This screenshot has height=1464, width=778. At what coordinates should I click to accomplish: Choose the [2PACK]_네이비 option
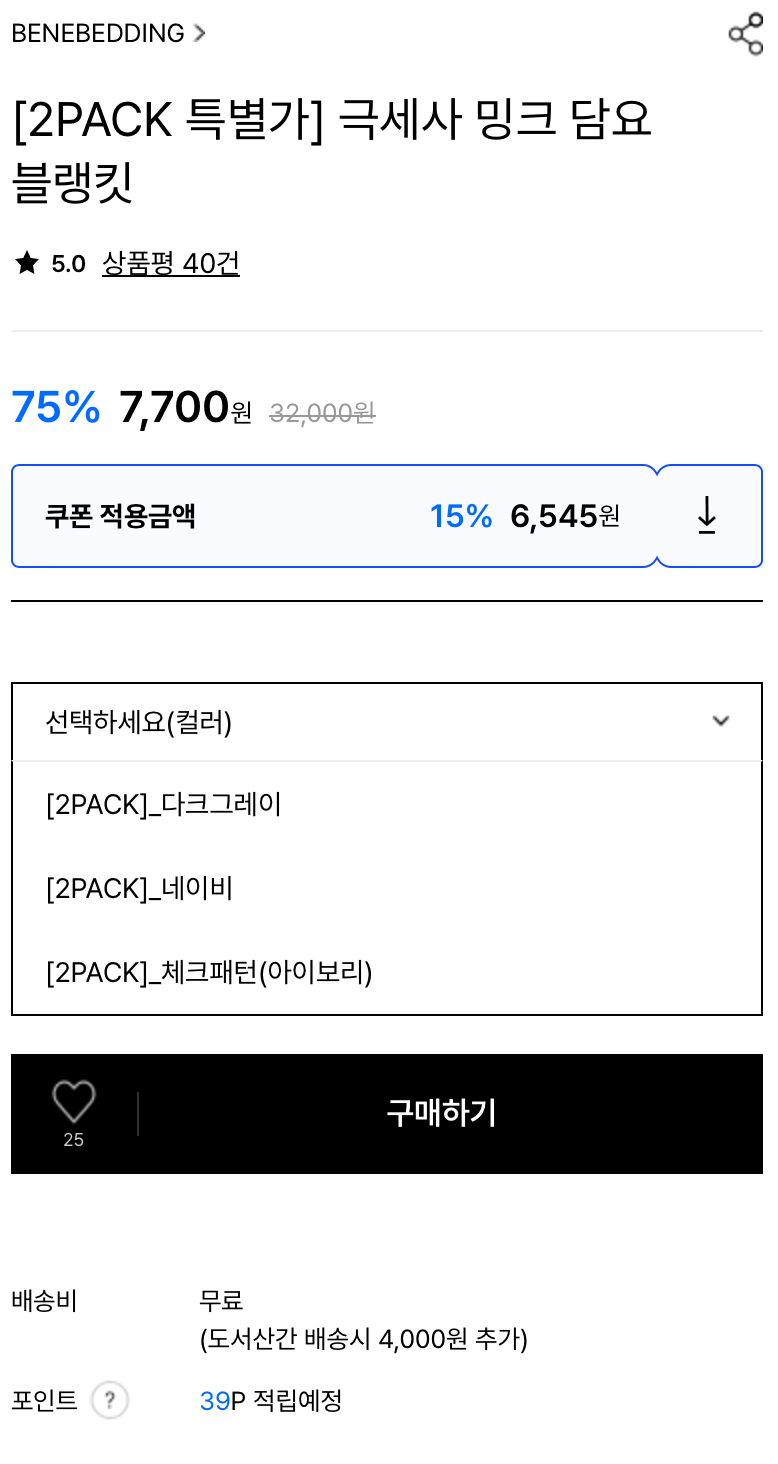point(139,888)
